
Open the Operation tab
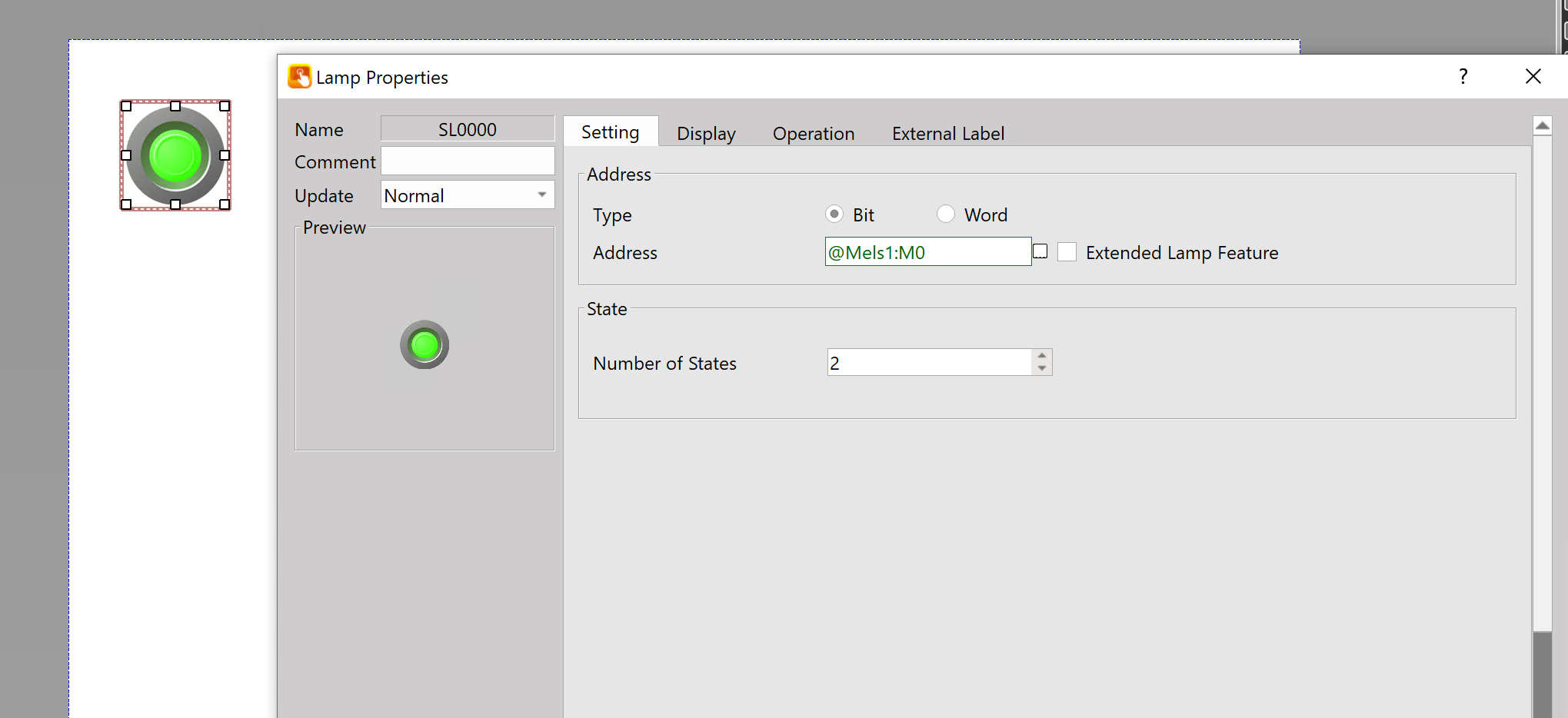pos(813,134)
